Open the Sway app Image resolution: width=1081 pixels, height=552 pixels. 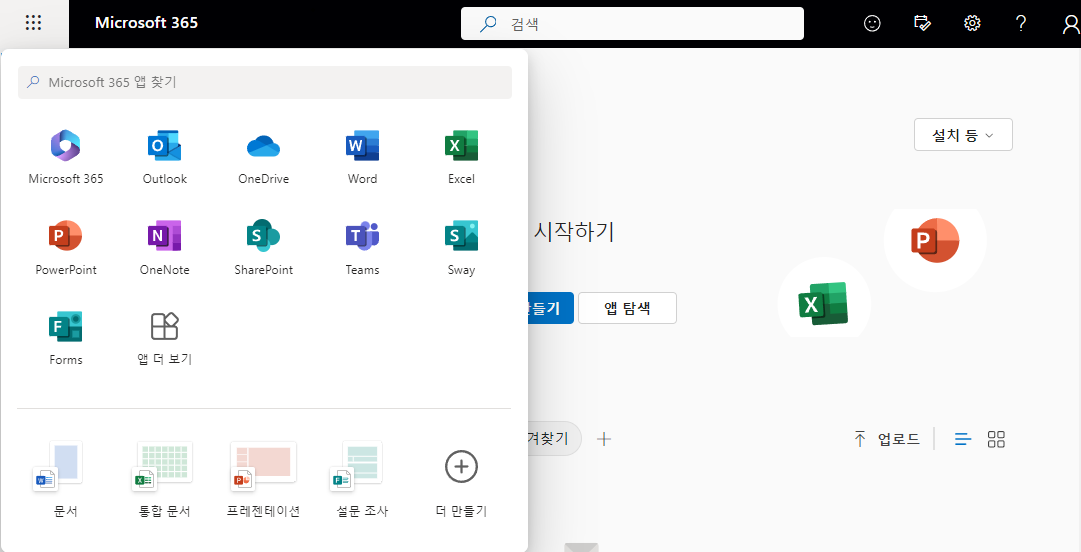461,247
